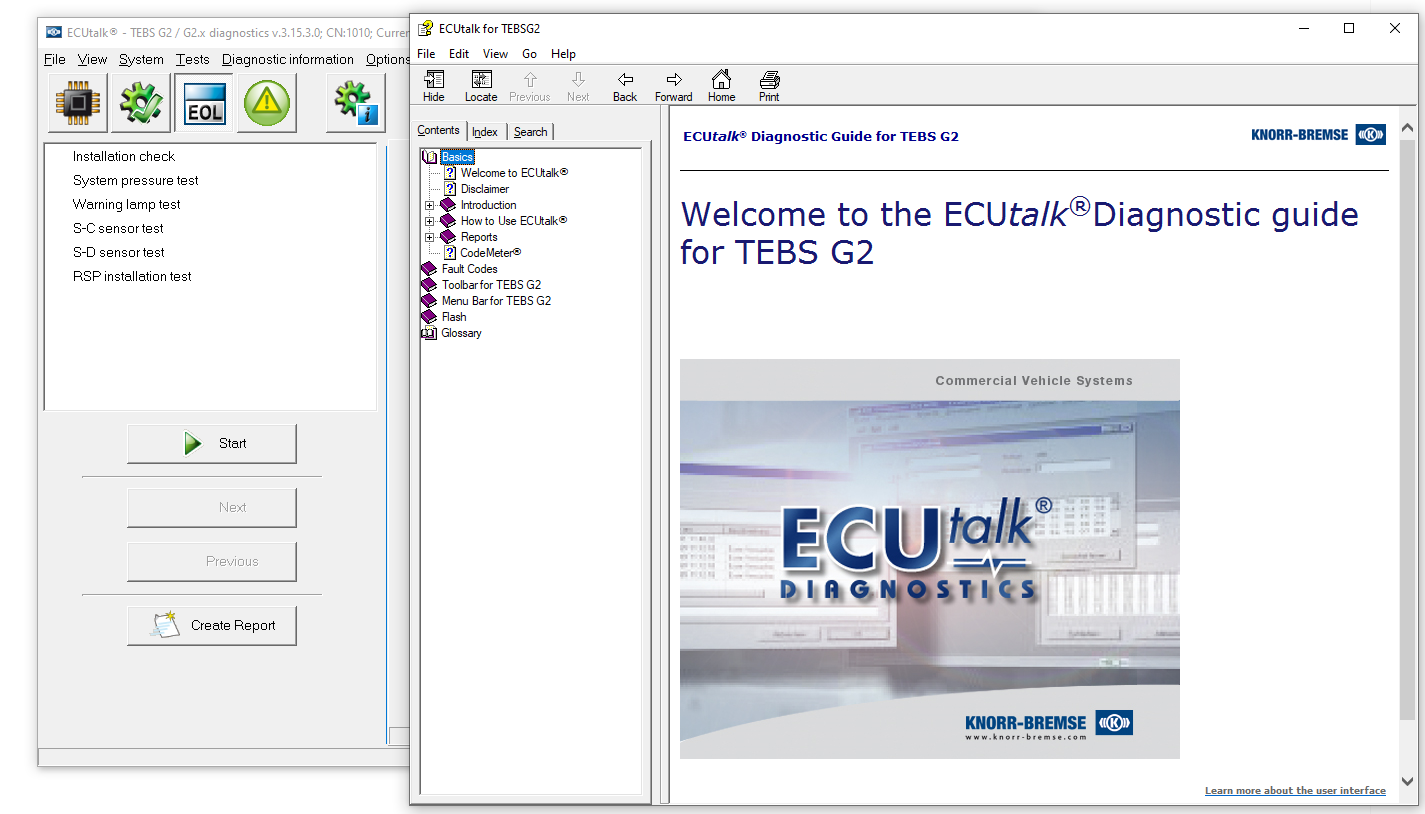Open the Help menu in help window

pos(563,54)
